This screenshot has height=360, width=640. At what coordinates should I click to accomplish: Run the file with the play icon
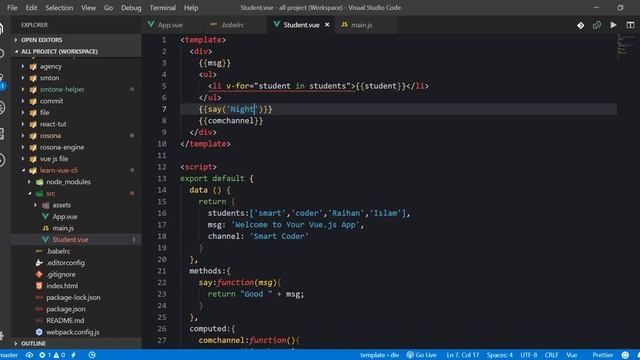pos(613,25)
